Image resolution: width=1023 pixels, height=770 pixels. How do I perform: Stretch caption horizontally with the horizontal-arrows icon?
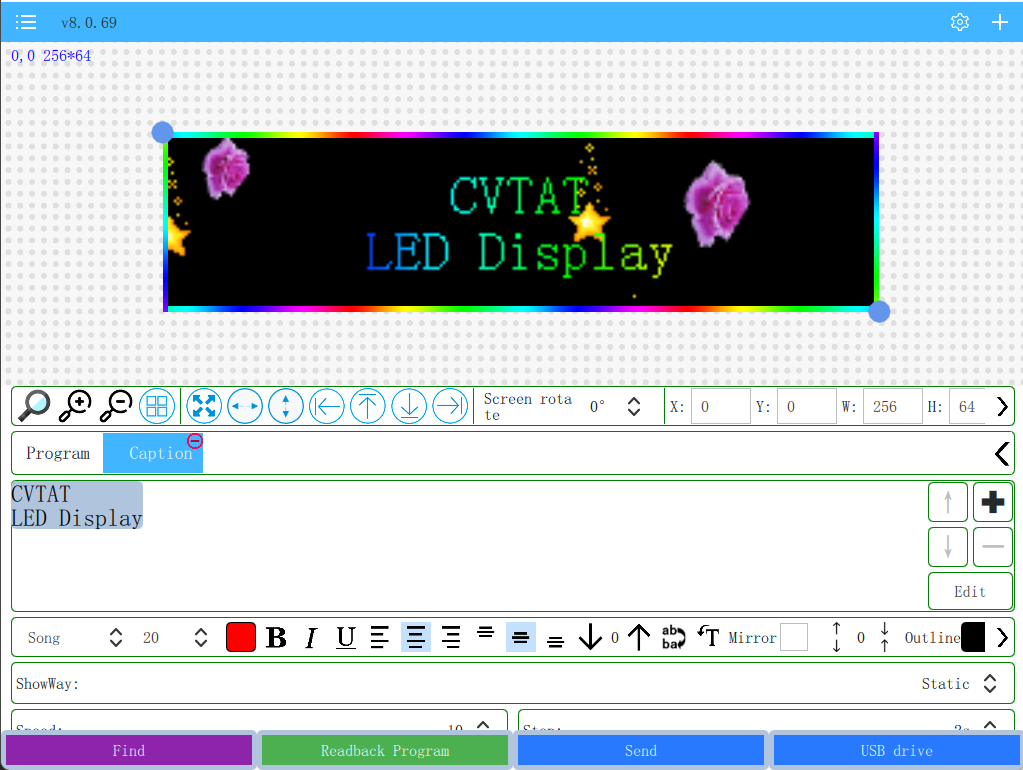(245, 406)
